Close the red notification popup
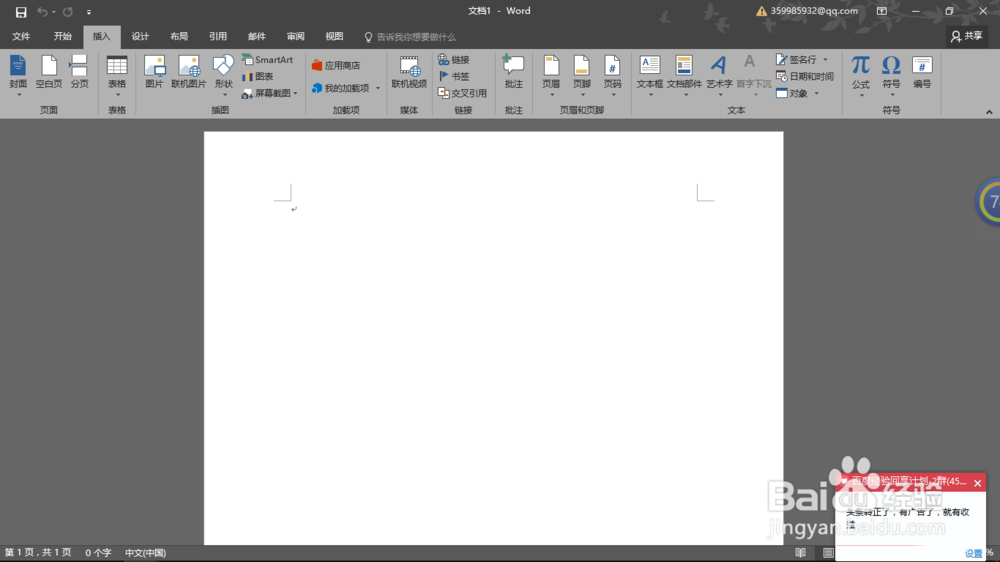The height and width of the screenshot is (562, 1000). (978, 483)
